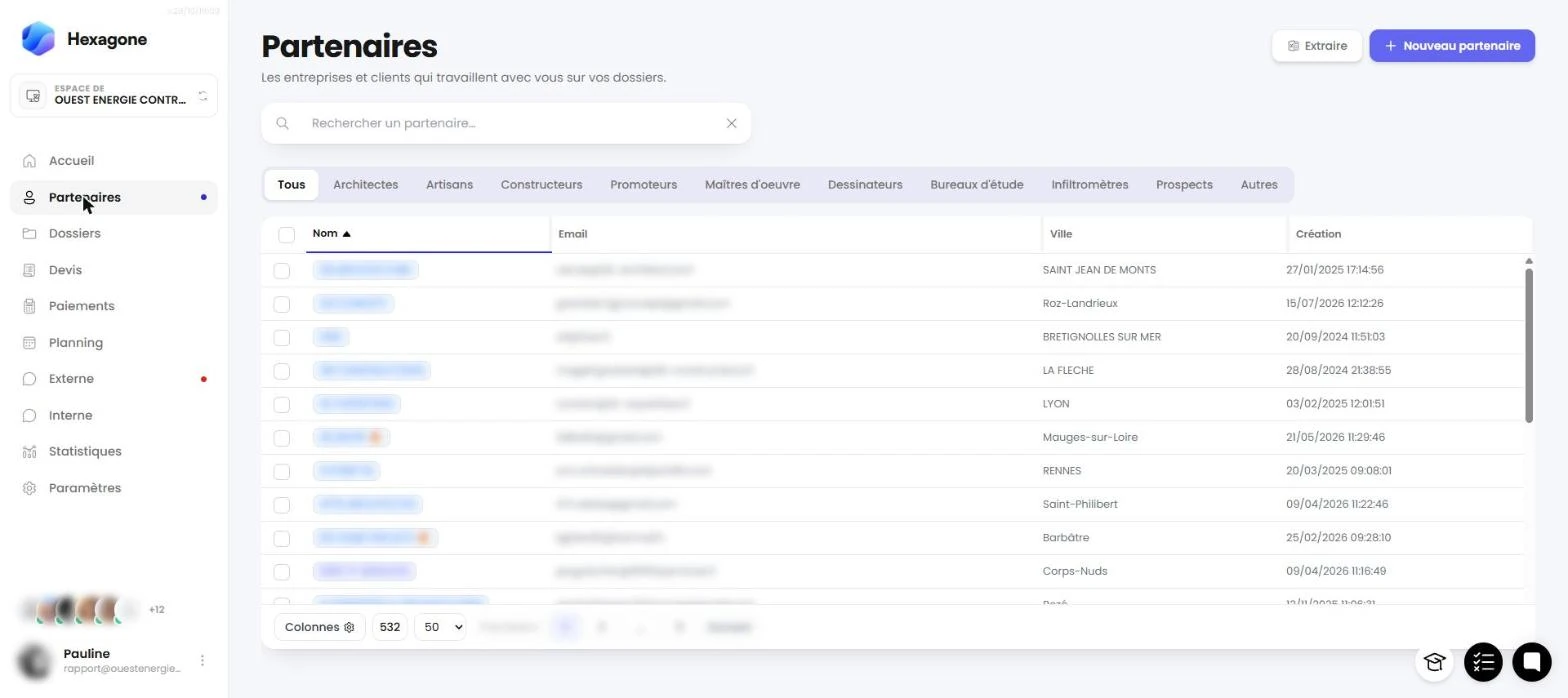1568x698 pixels.
Task: Check the BRETIGNOLLES SUR MER row checkbox
Action: [281, 337]
